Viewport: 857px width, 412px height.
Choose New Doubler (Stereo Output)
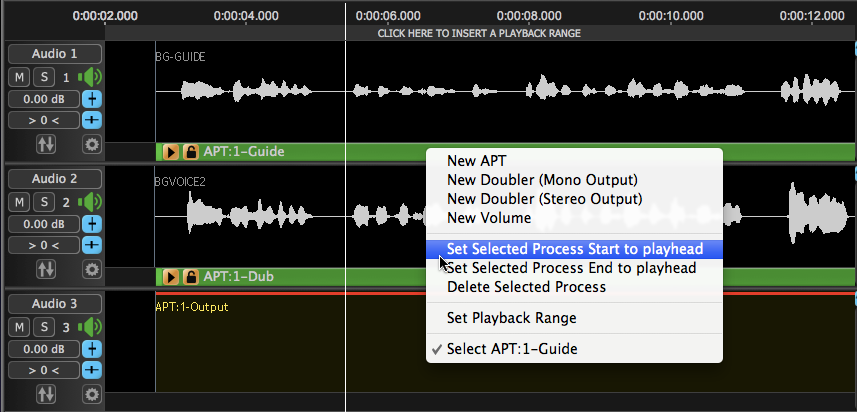tap(574, 199)
